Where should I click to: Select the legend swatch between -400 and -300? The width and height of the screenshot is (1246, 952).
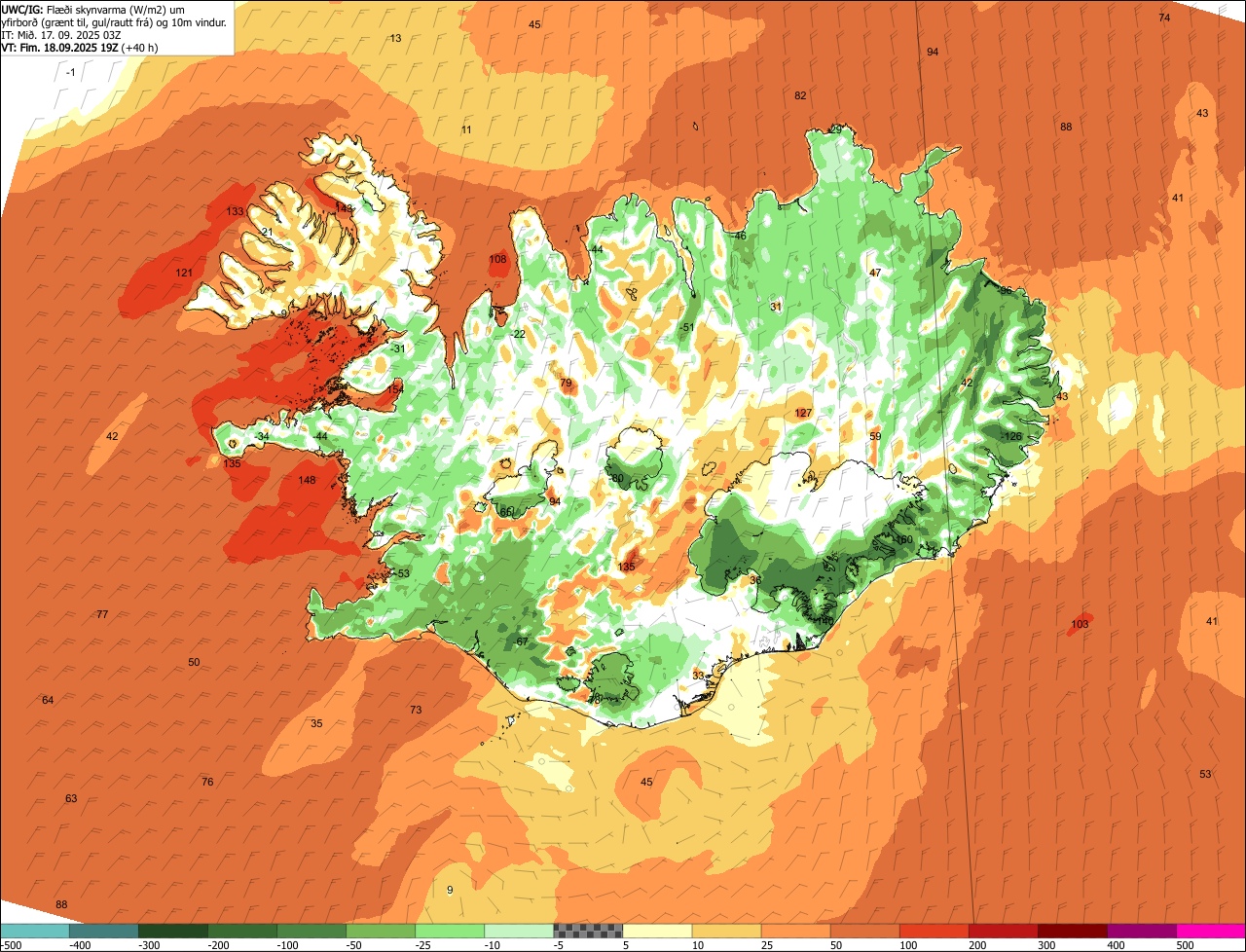(x=104, y=931)
